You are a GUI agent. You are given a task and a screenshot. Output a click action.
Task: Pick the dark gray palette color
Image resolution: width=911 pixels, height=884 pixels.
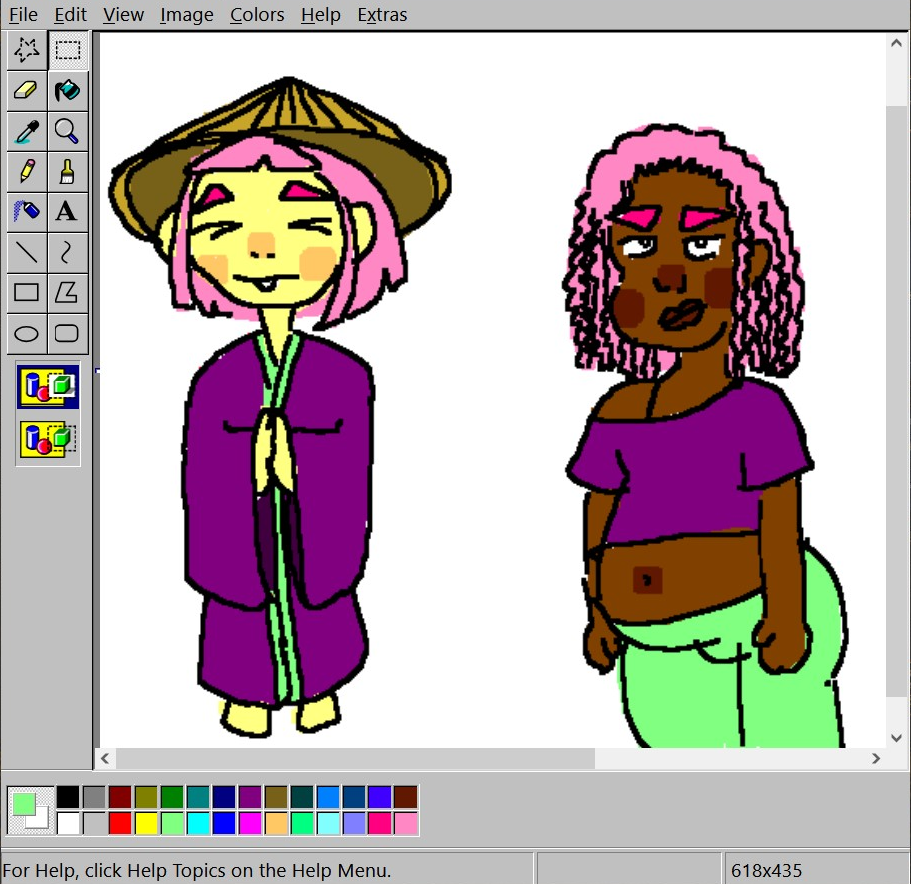(94, 797)
